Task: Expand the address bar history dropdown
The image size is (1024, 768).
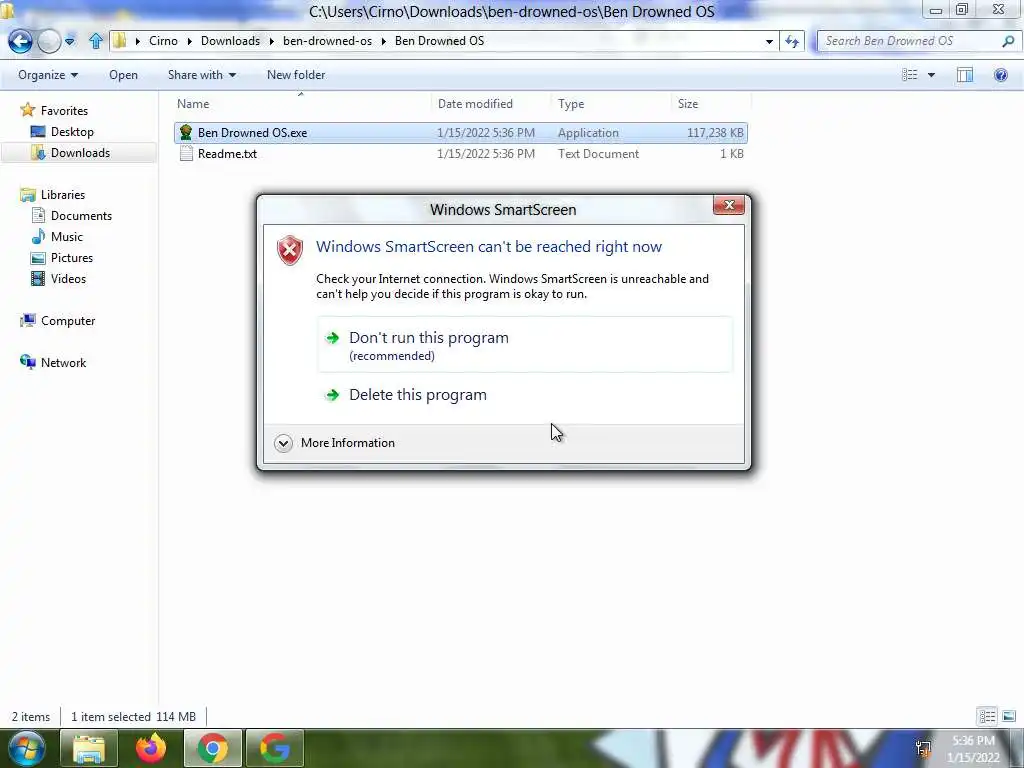Action: (x=769, y=41)
